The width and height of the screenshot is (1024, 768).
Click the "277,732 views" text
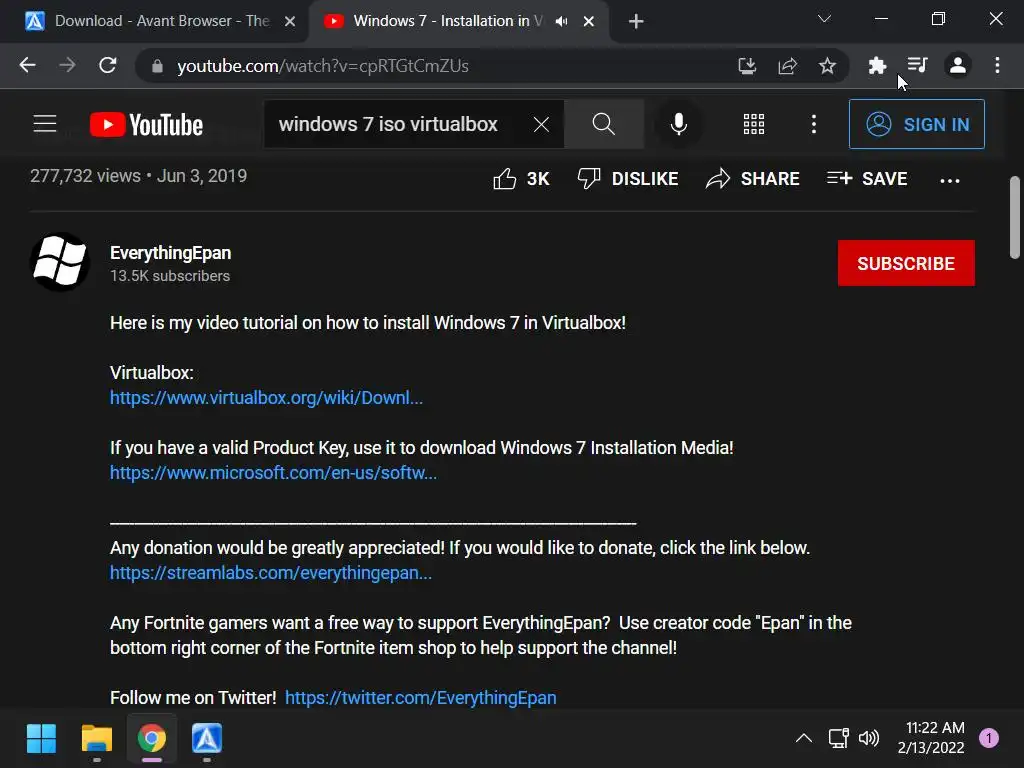86,176
